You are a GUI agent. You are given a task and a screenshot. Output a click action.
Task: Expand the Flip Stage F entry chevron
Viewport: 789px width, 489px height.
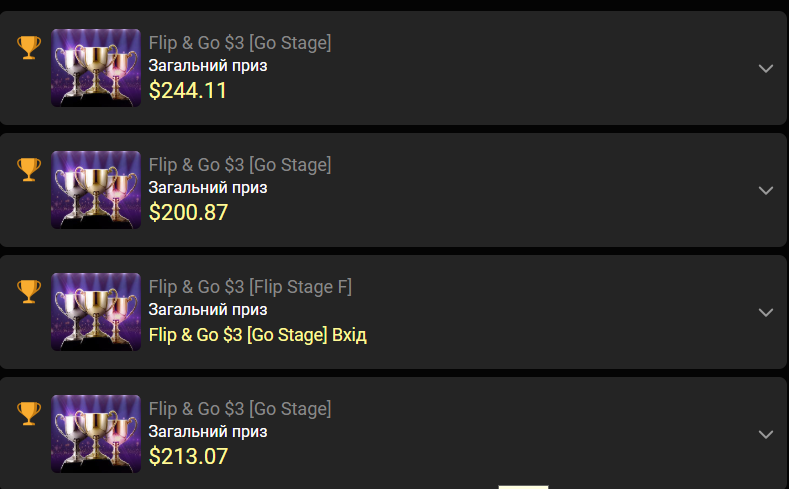click(765, 312)
